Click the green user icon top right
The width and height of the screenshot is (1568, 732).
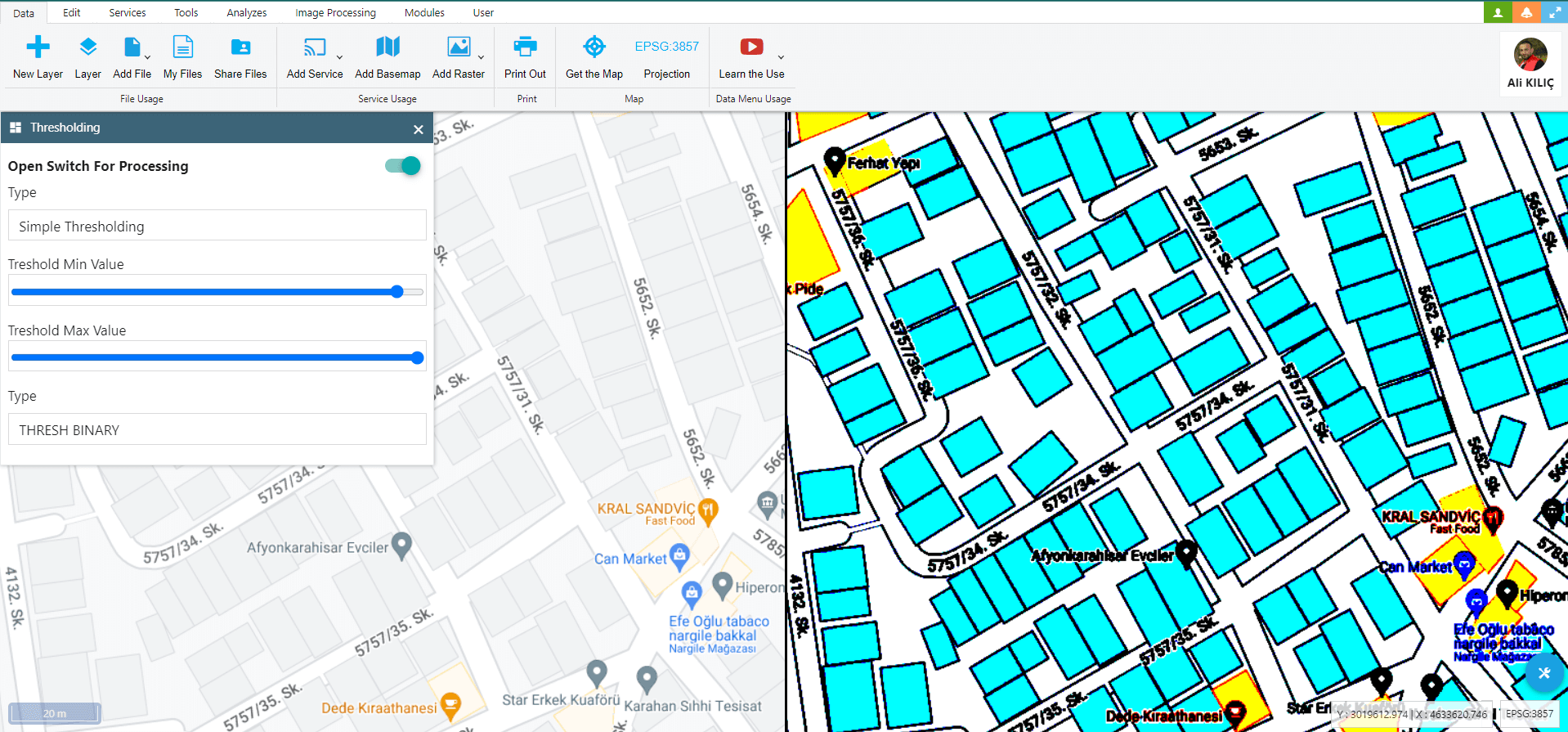coord(1498,12)
